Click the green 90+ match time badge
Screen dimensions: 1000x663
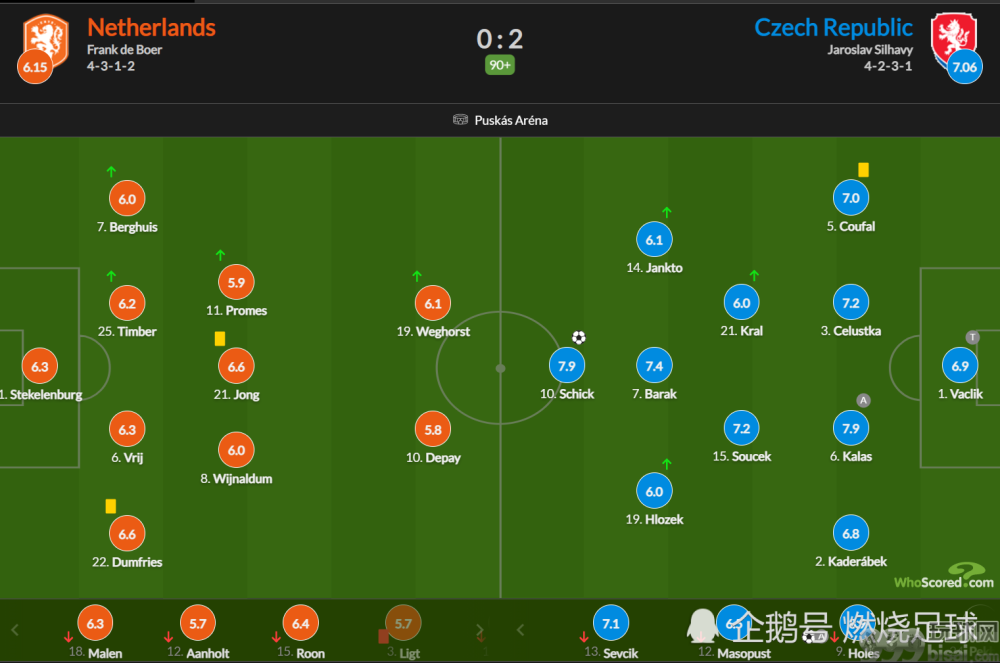tap(499, 65)
